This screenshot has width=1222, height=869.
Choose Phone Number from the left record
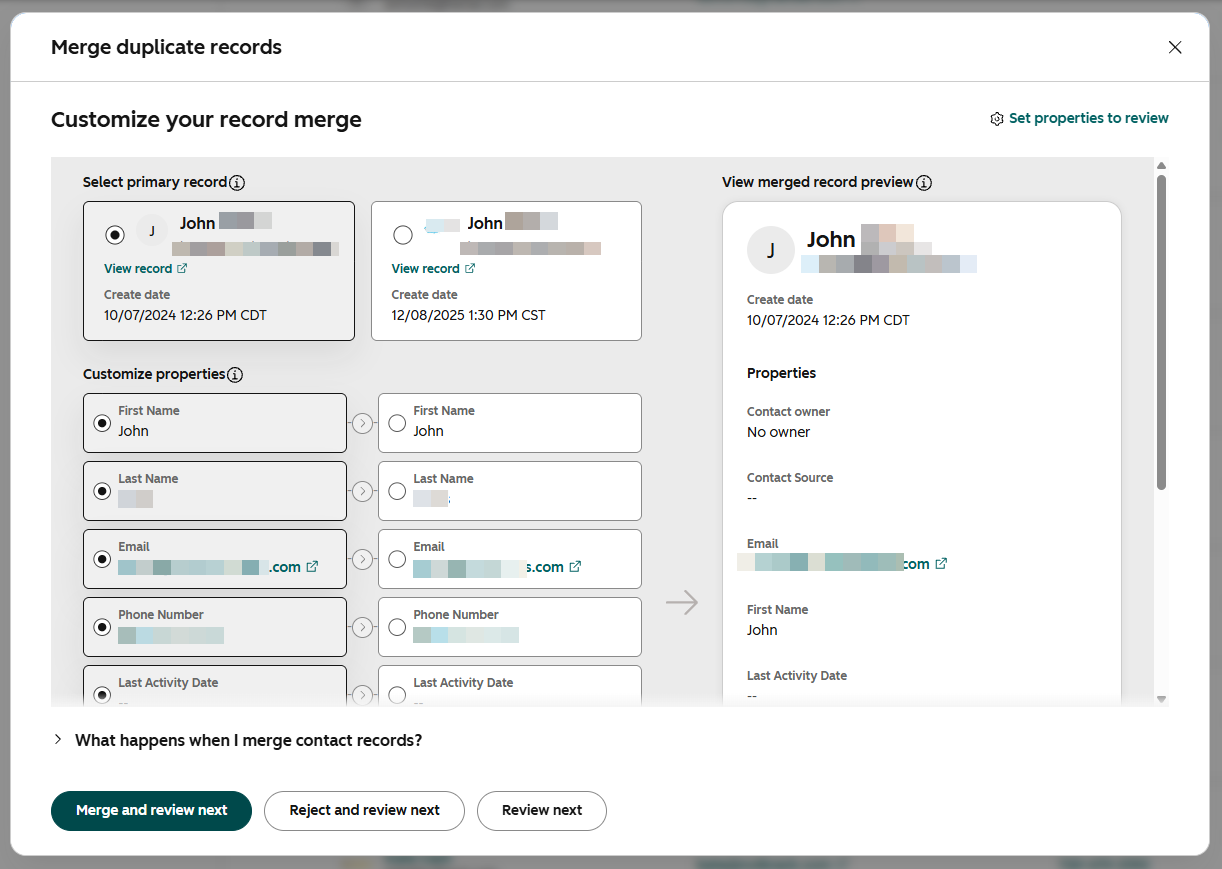tap(102, 627)
